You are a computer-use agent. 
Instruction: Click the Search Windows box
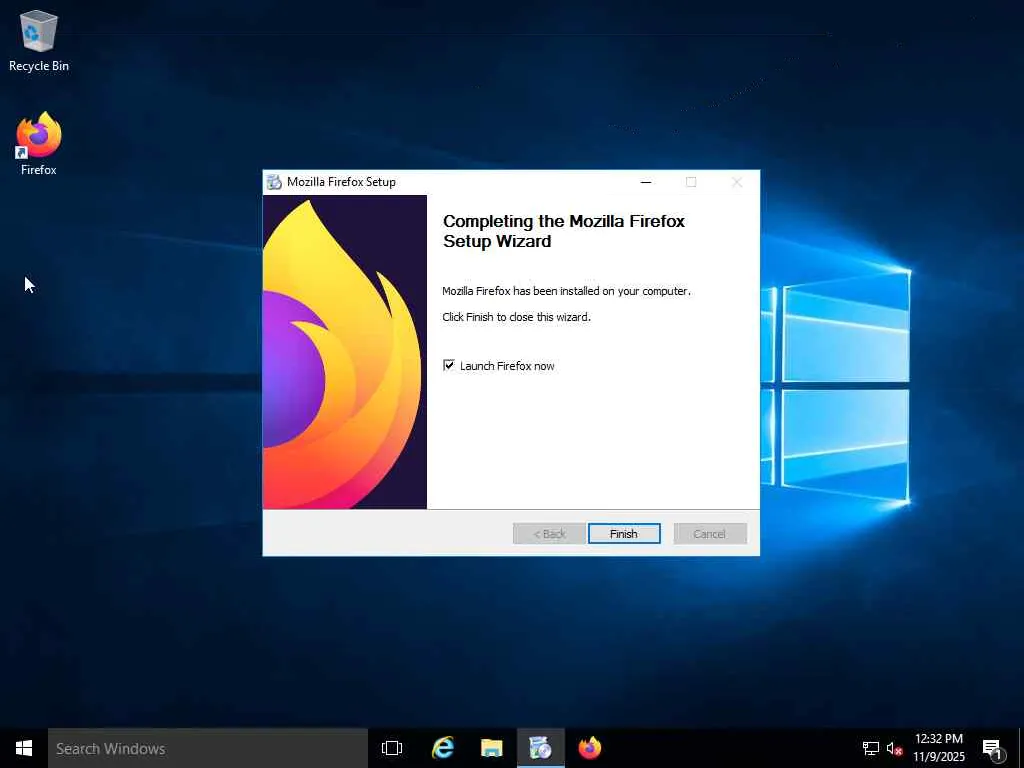208,748
